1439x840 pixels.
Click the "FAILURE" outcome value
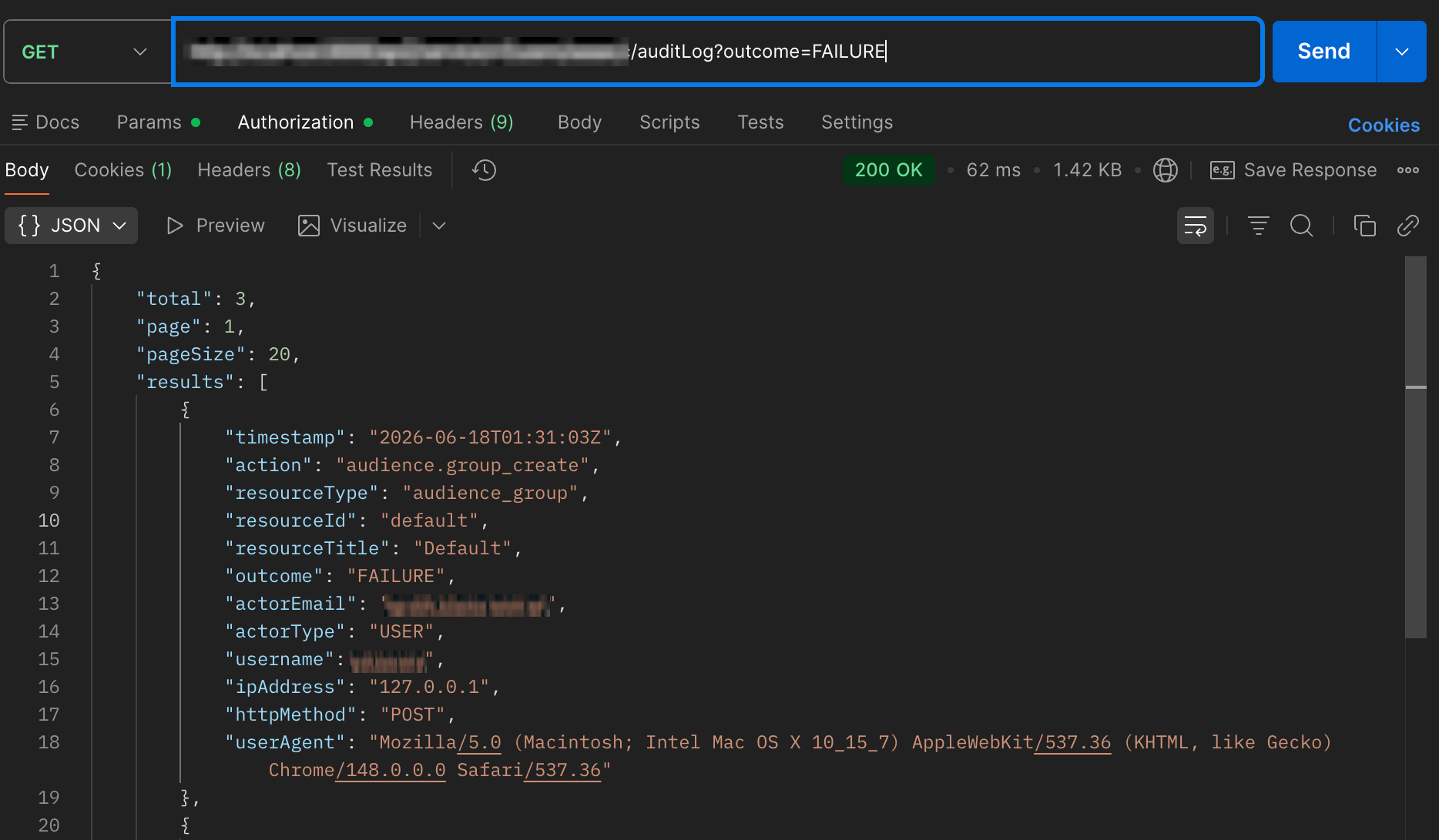[396, 576]
